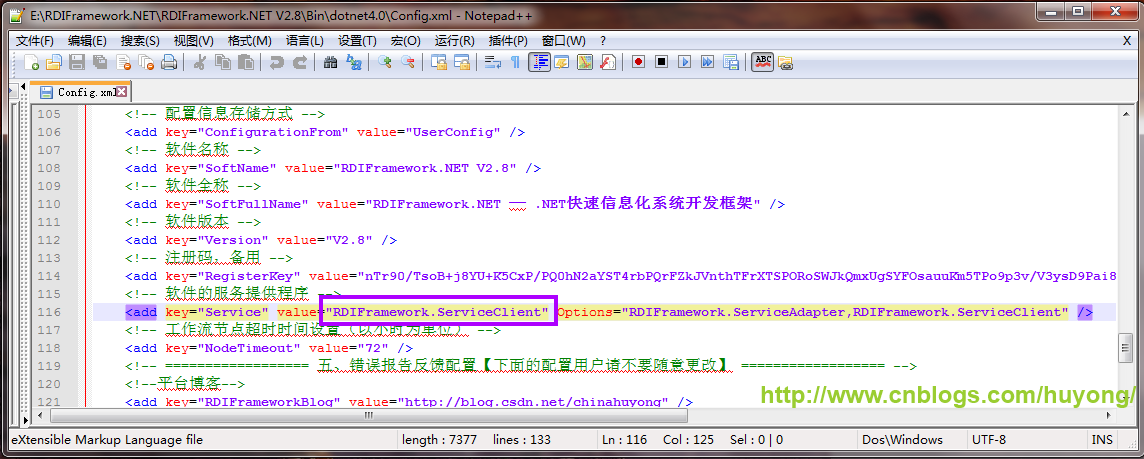Click the horizontal scrollbar thumb
This screenshot has height=459, width=1144.
coord(368,415)
